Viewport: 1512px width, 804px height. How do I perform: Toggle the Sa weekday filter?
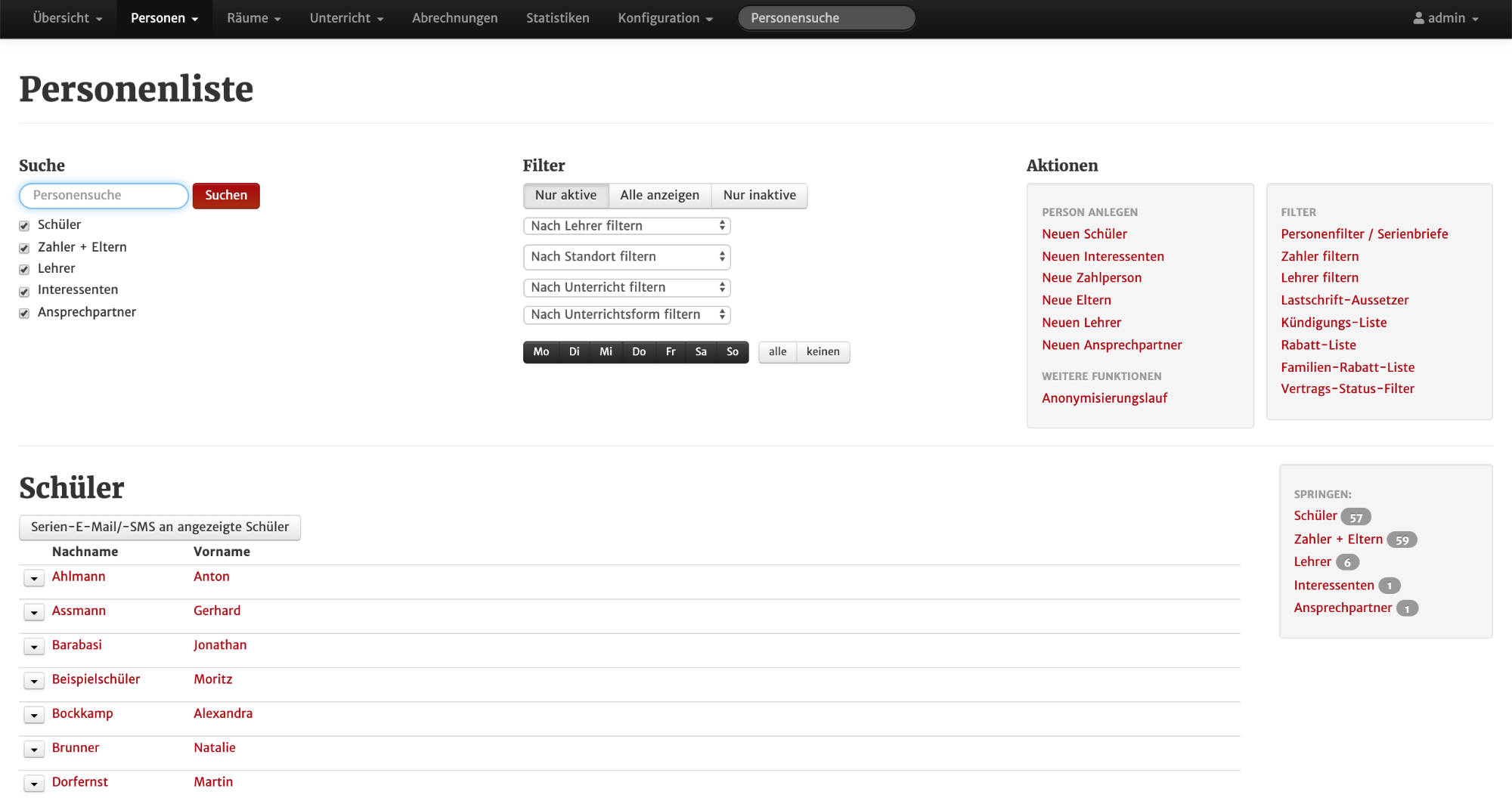pos(701,352)
